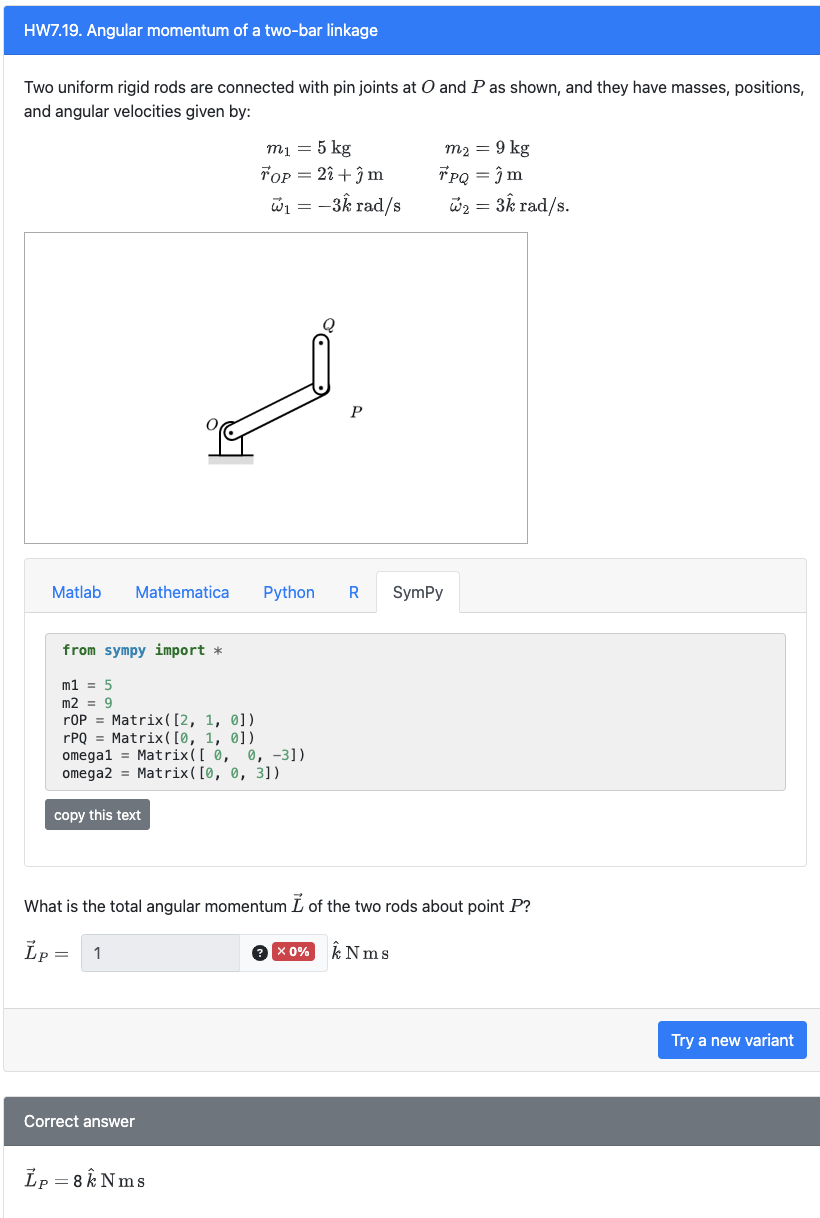
Task: Select the Python tab
Action: 288,592
